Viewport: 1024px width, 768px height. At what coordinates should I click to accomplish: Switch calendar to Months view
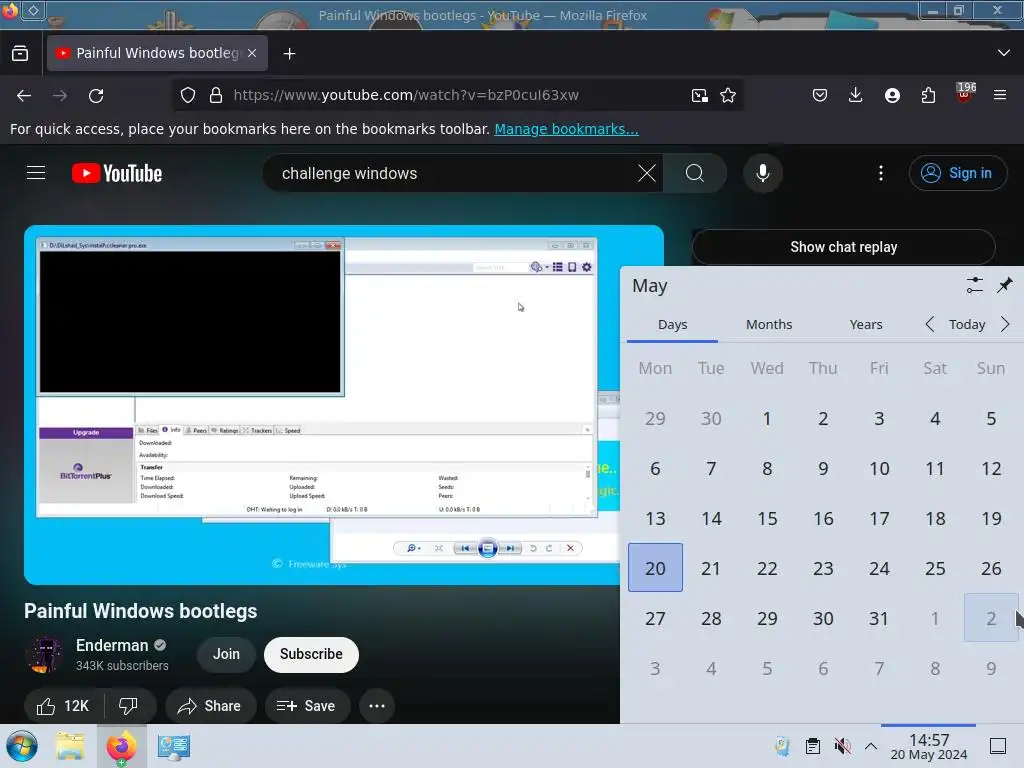coord(769,325)
